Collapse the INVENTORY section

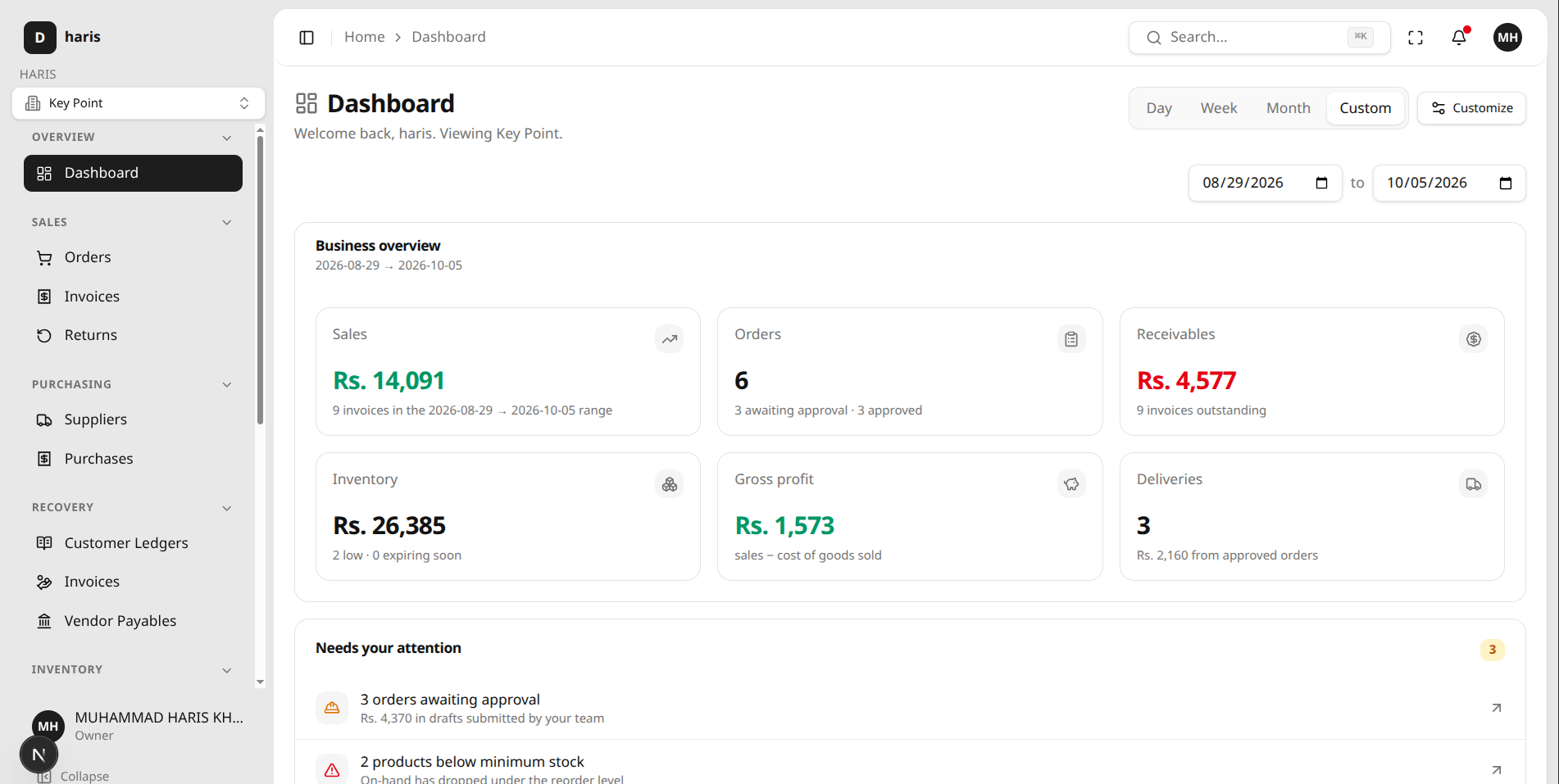pos(227,670)
